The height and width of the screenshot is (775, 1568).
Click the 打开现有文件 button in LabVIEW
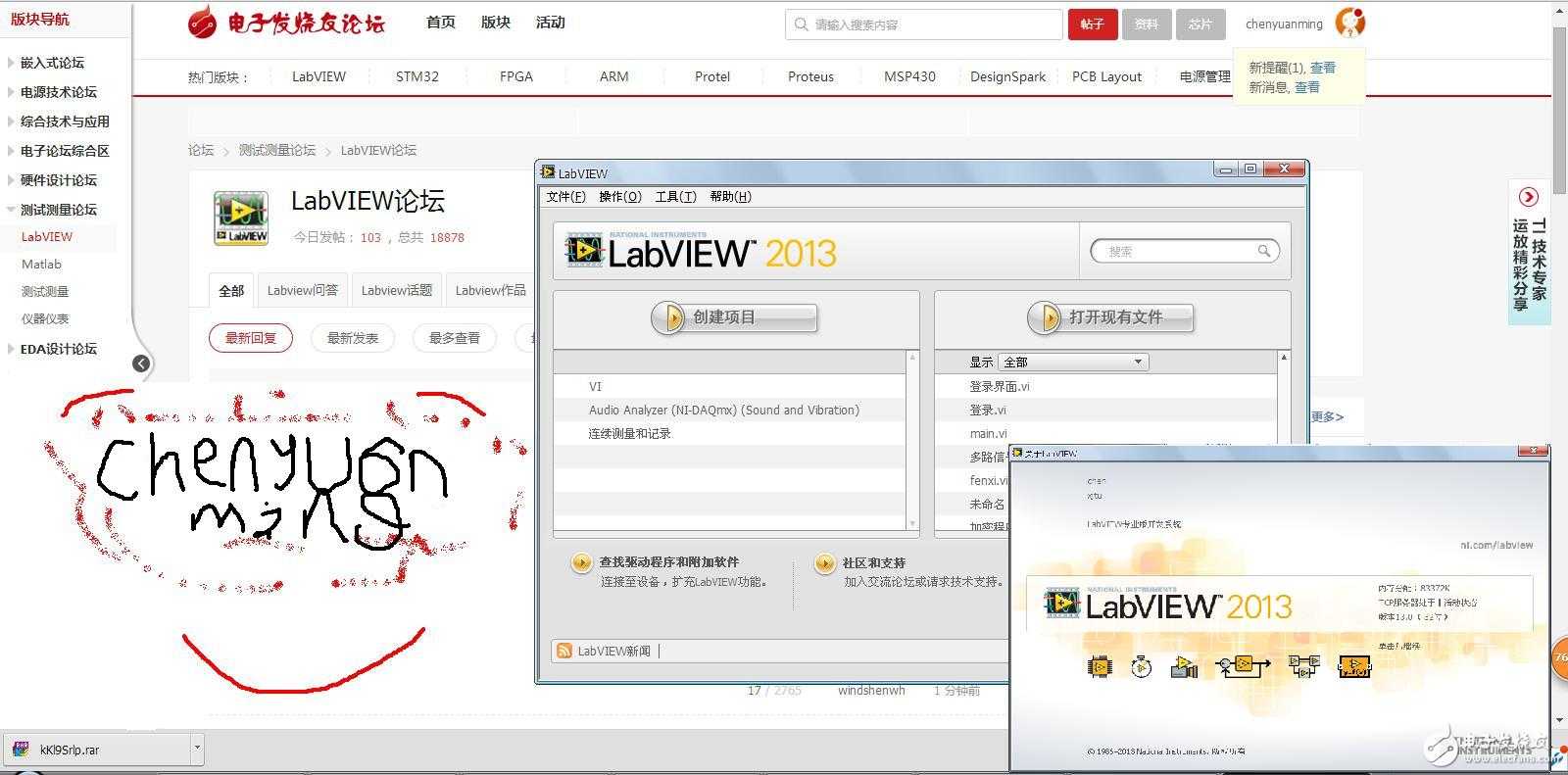pyautogui.click(x=1110, y=317)
